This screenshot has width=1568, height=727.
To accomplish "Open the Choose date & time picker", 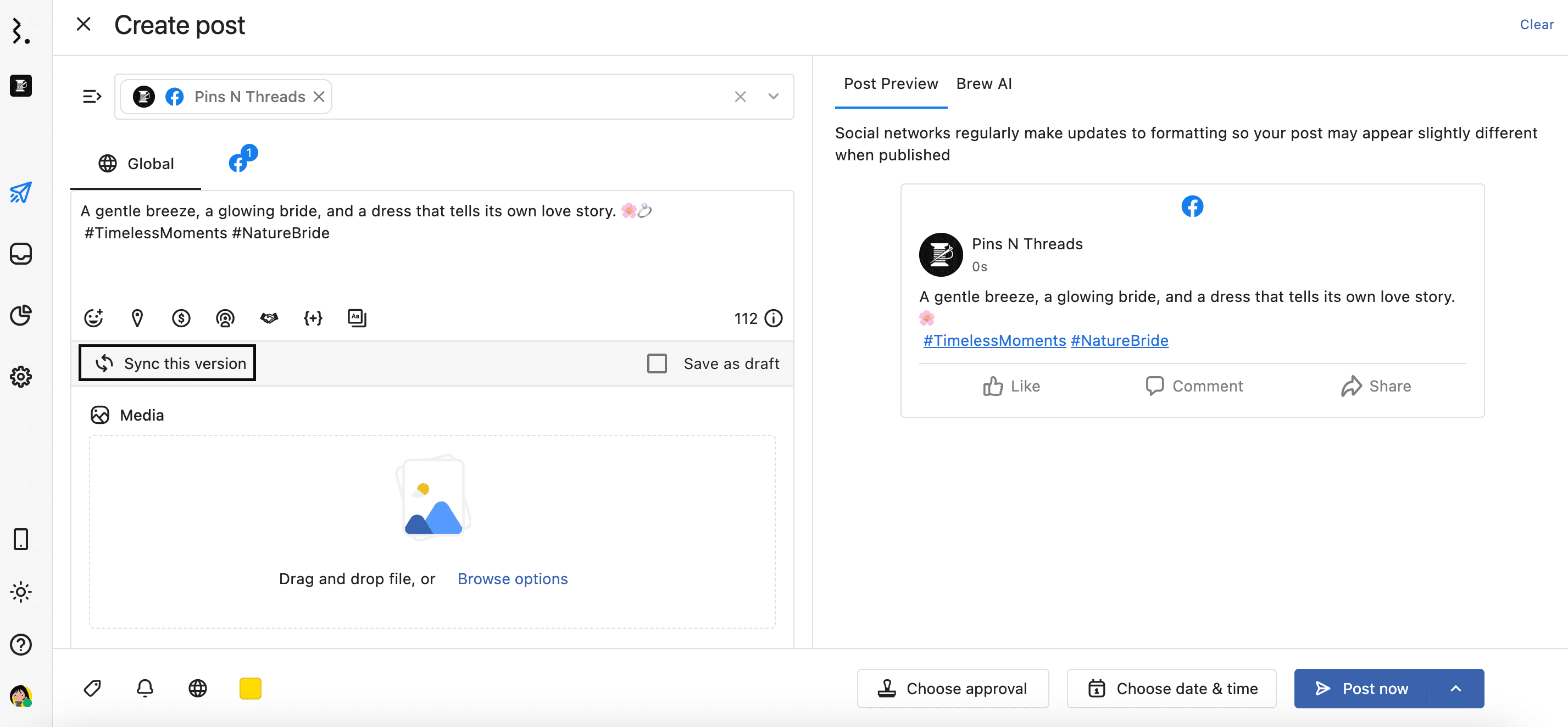I will [x=1171, y=688].
